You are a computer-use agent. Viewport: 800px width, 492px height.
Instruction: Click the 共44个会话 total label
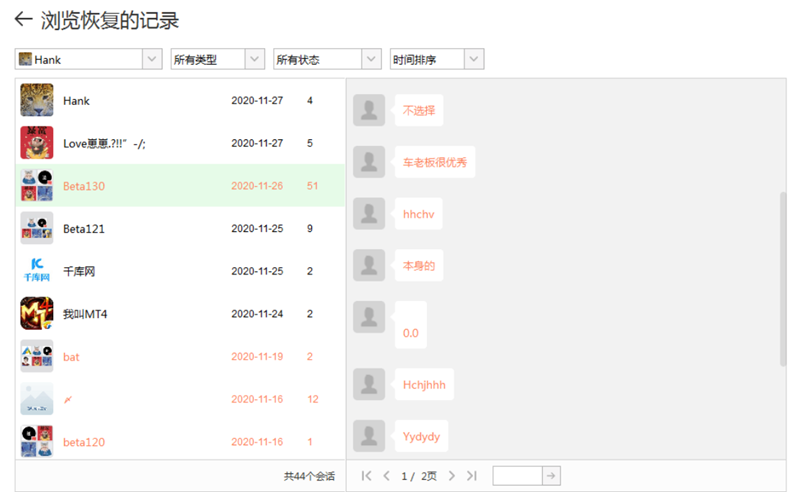[309, 476]
